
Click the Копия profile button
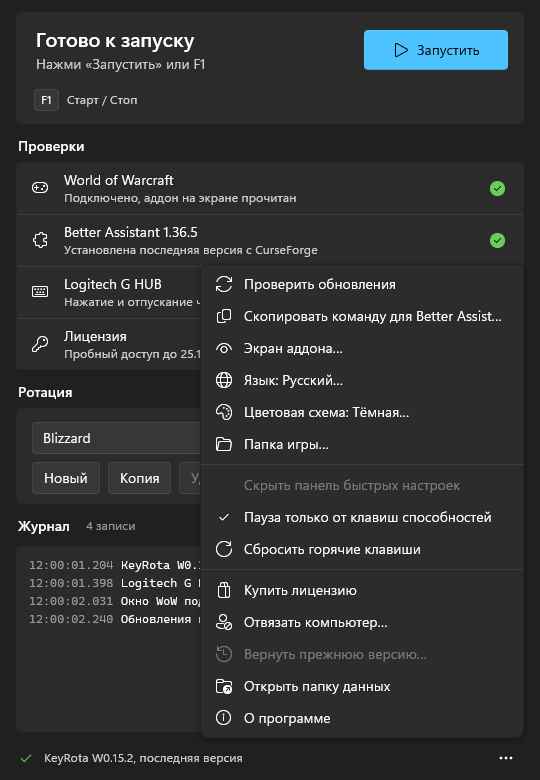tap(139, 478)
